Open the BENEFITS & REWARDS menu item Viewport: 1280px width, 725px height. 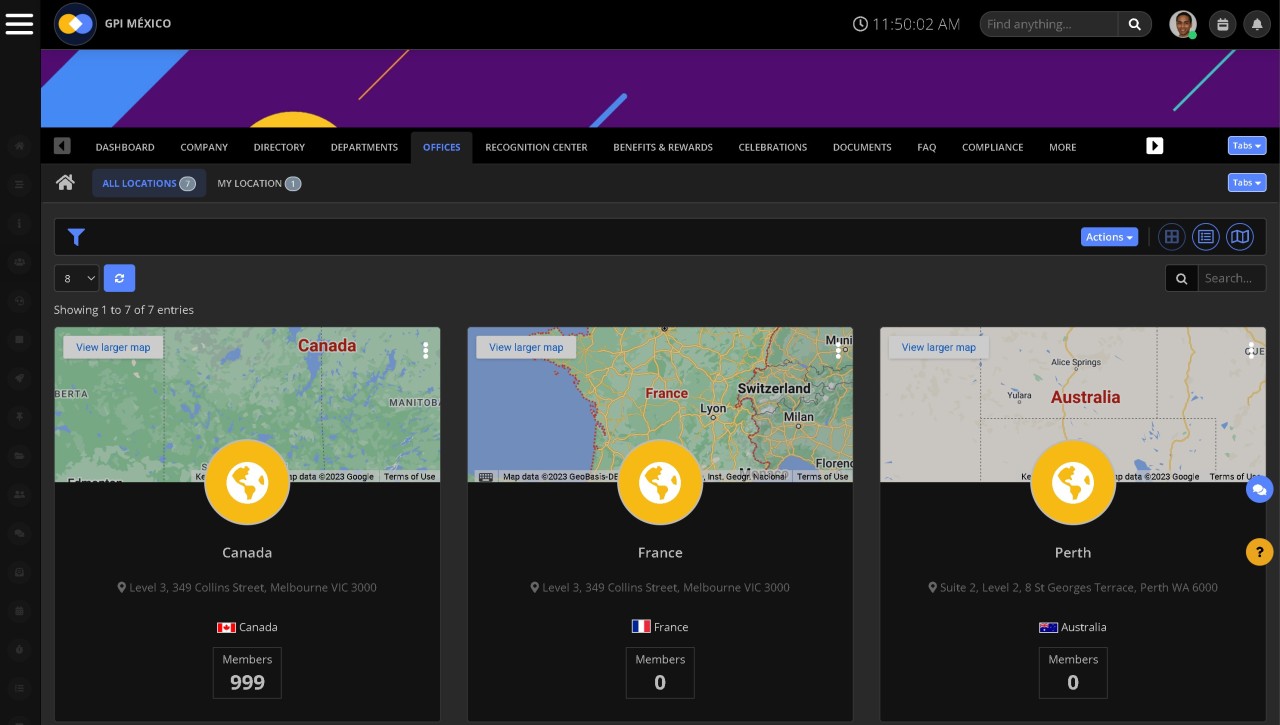point(663,147)
